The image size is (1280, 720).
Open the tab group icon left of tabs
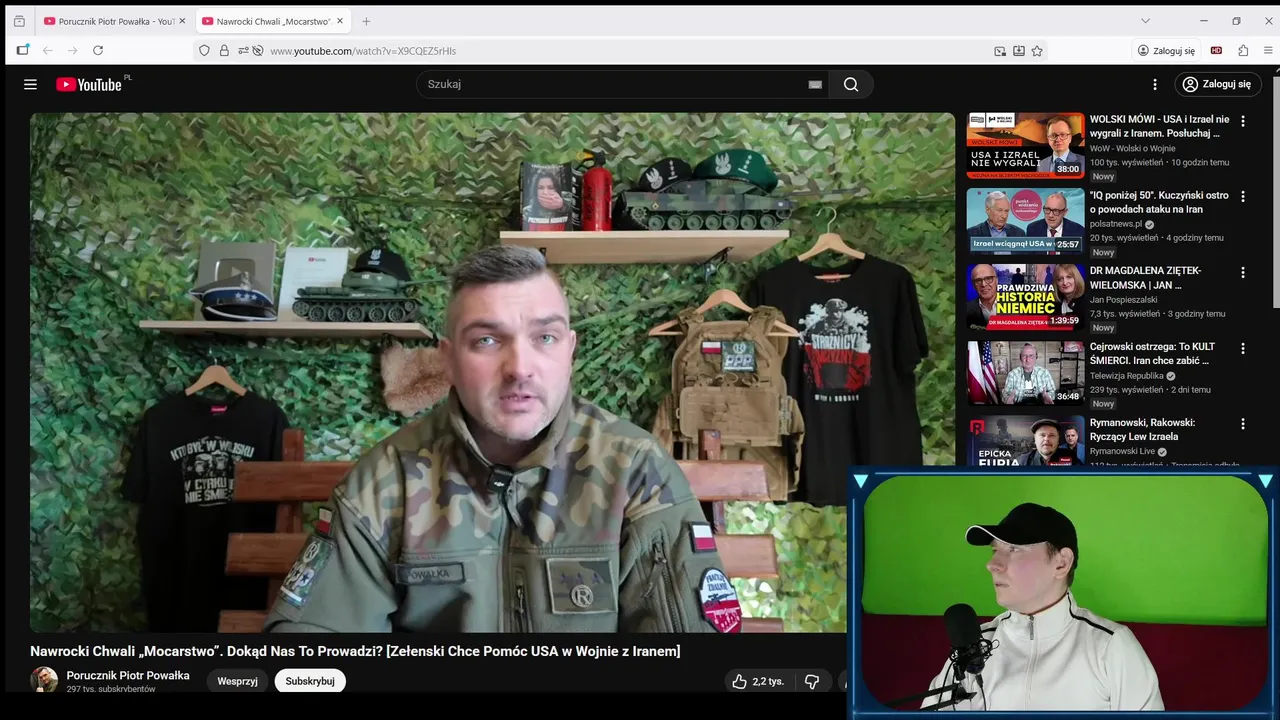(x=19, y=21)
